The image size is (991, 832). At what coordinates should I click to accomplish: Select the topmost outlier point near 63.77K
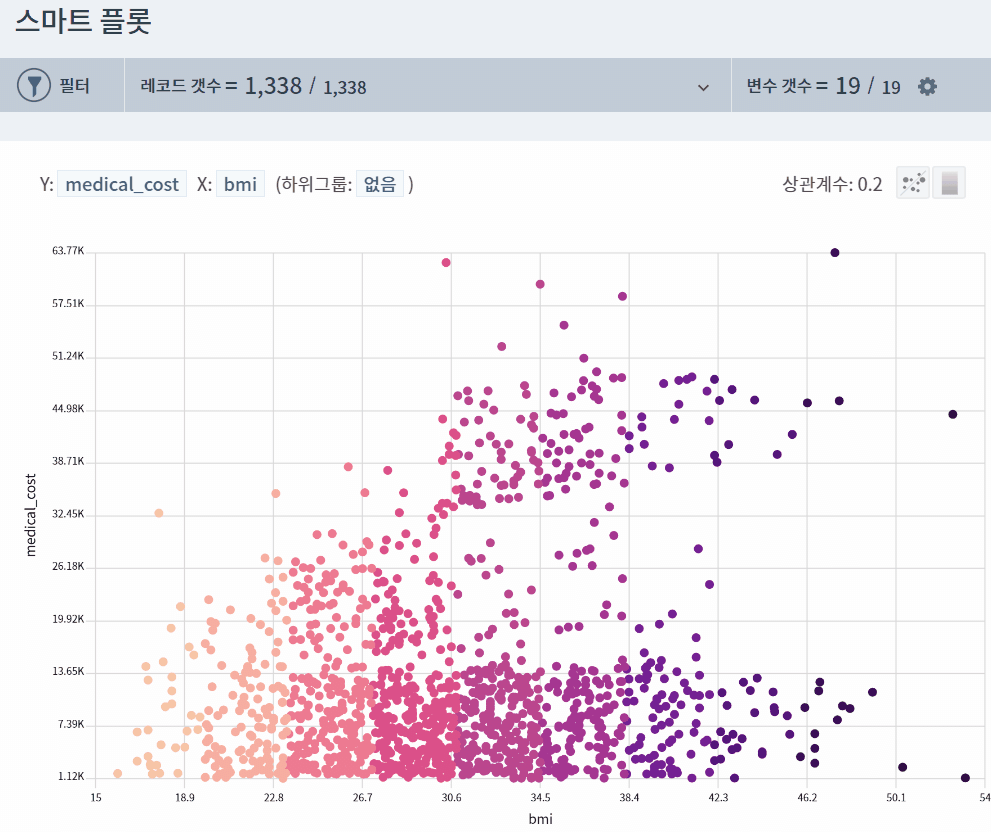[834, 253]
